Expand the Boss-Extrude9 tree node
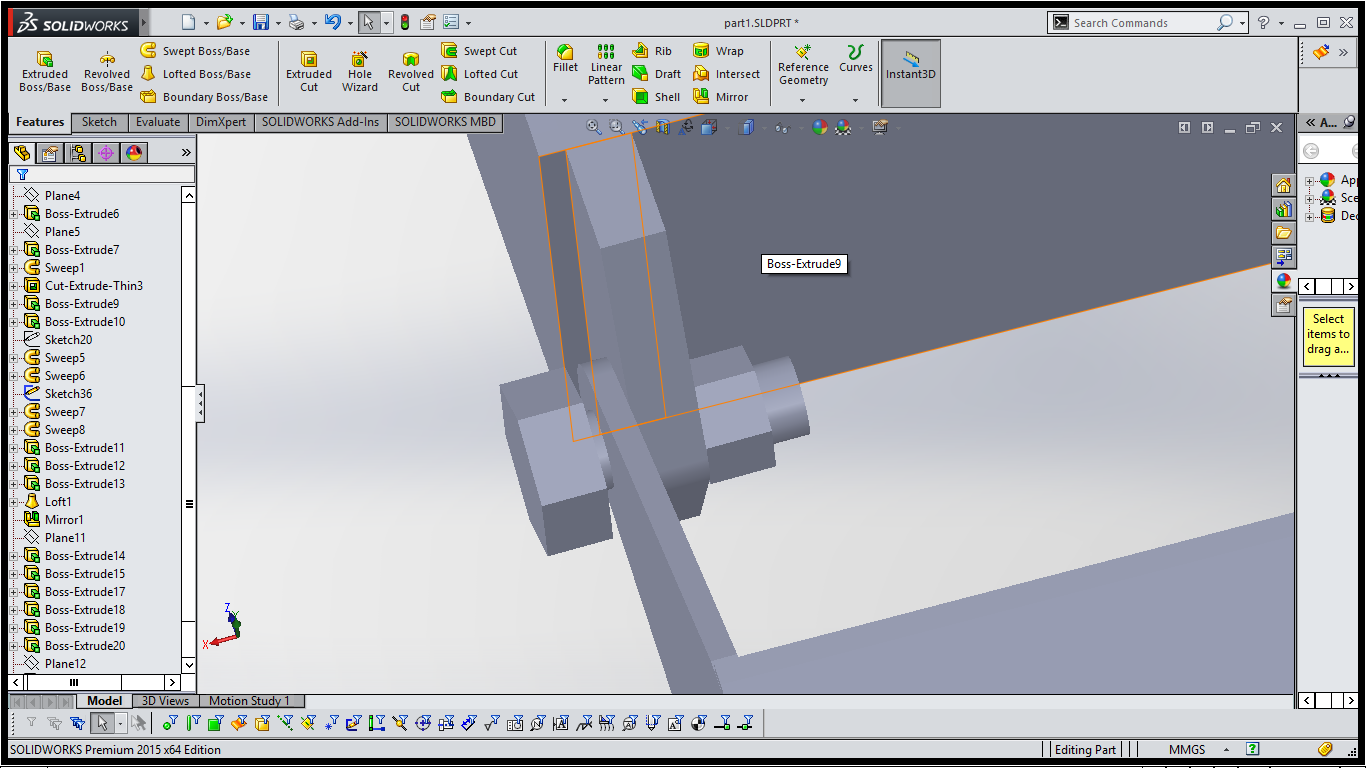 pyautogui.click(x=15, y=304)
